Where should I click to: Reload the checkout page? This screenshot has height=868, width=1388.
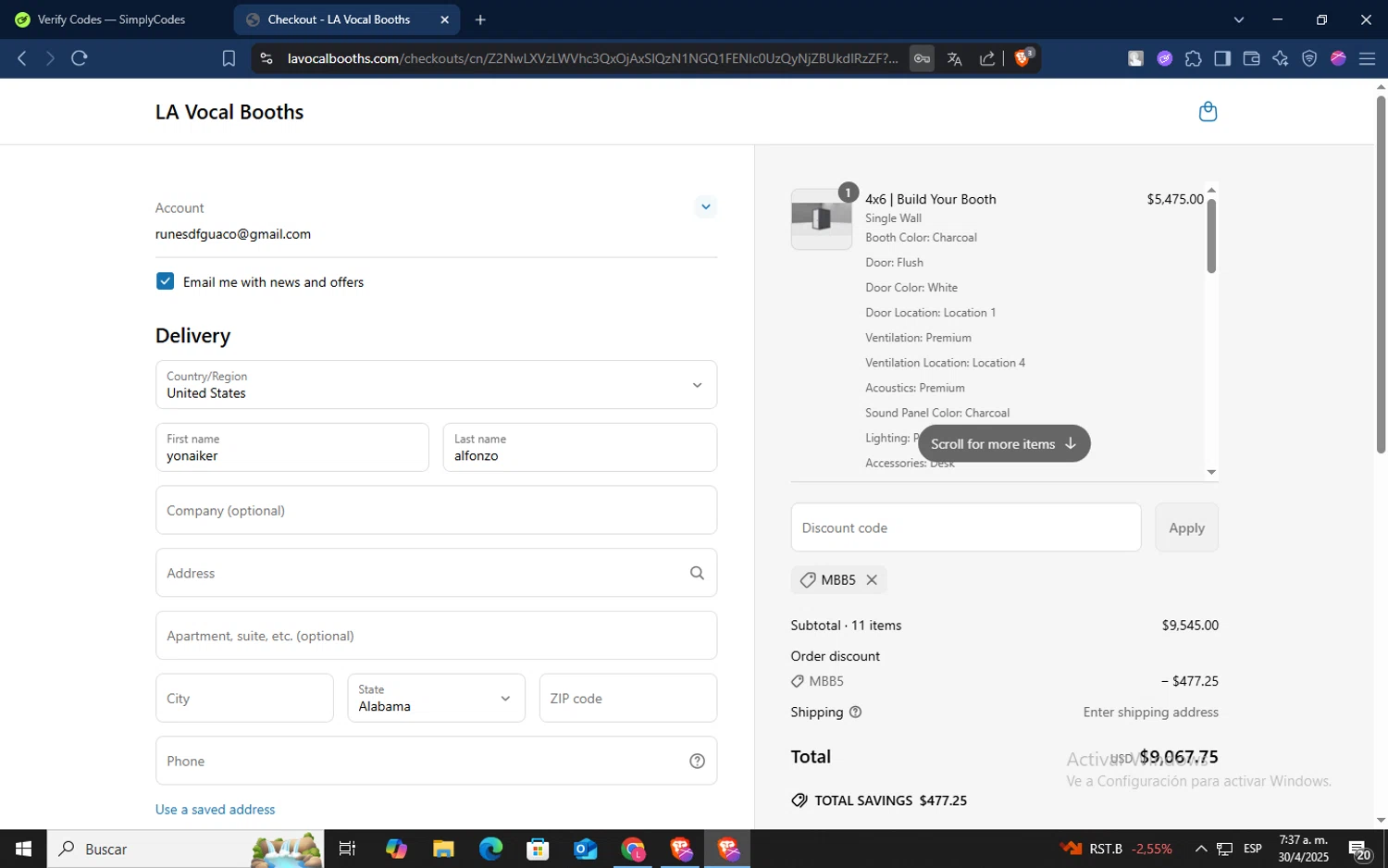point(80,58)
